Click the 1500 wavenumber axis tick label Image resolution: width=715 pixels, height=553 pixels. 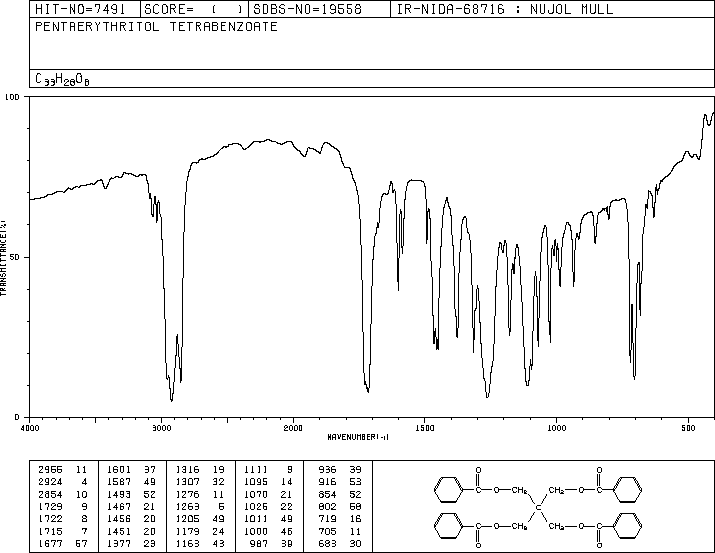tap(425, 428)
